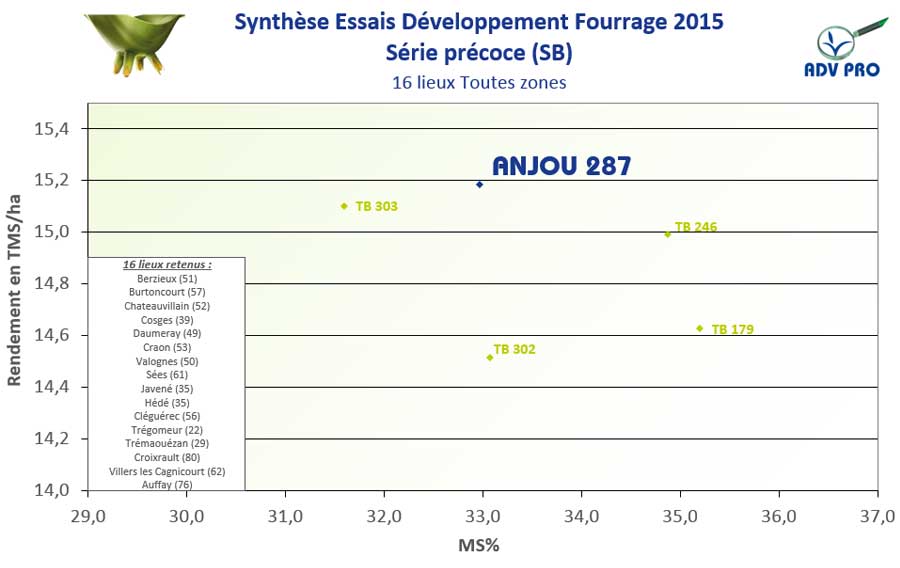Click the TB 179 data label
The image size is (900, 568).
point(732,328)
